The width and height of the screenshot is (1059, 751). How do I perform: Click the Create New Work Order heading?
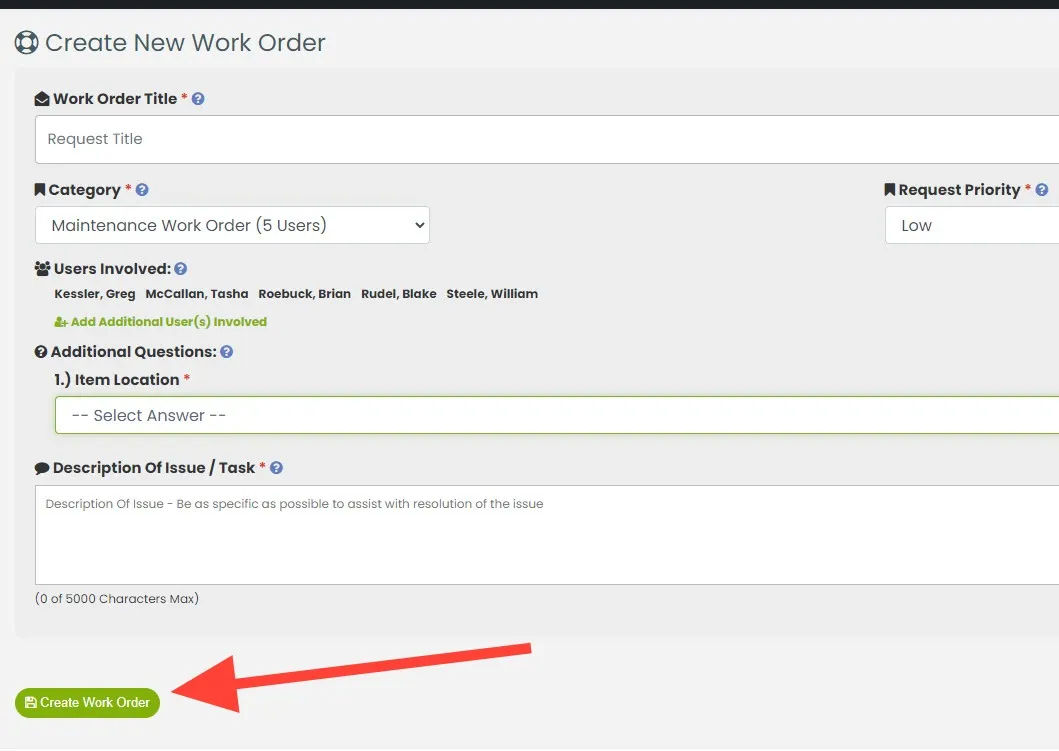(x=185, y=43)
